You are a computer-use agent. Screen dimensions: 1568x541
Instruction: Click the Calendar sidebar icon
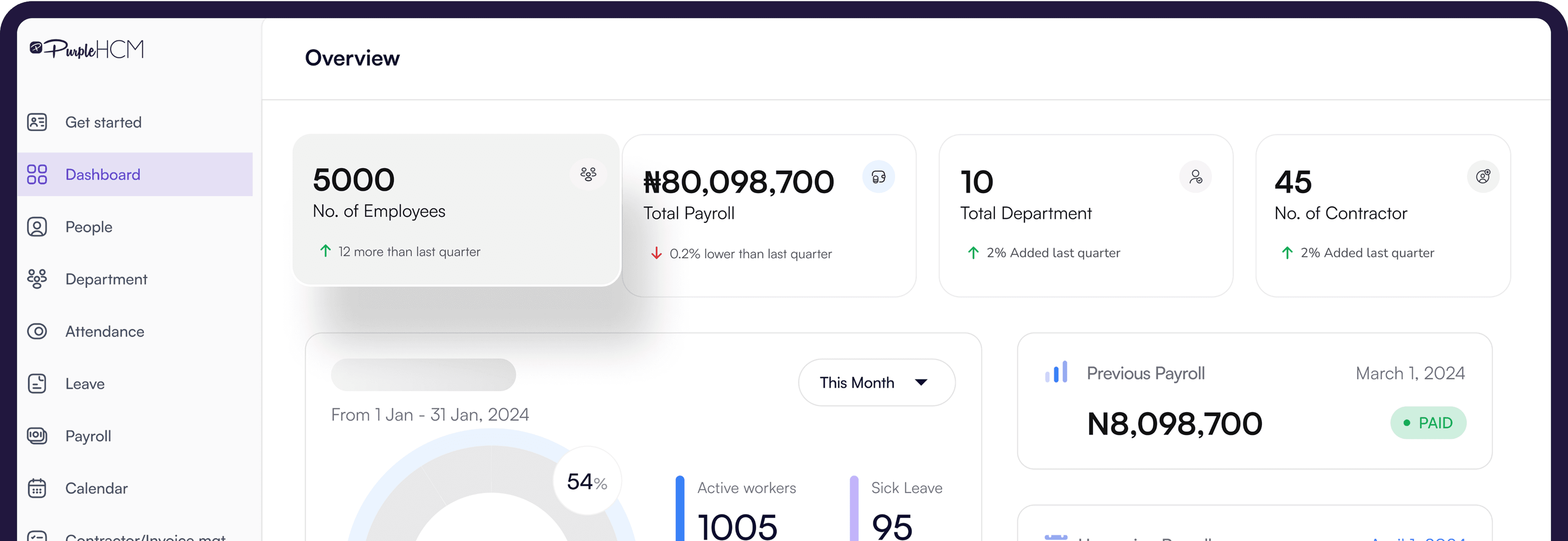click(x=37, y=489)
